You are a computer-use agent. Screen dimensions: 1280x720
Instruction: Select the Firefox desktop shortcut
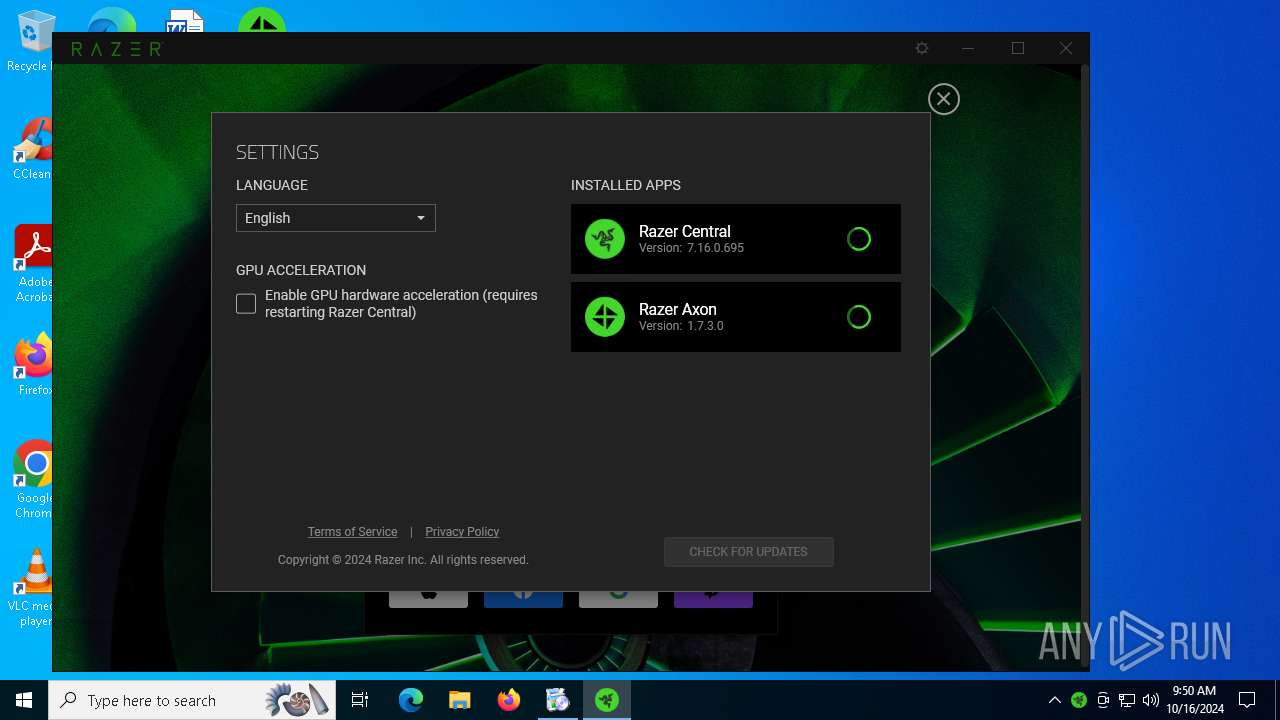[33, 366]
